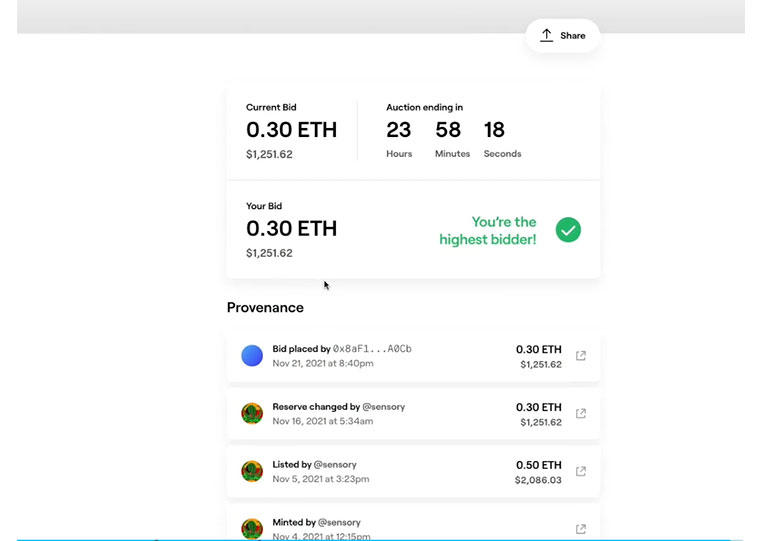This screenshot has height=541, width=763.
Task: Click 'Nov 16, 2021 at 5:34am' timestamp
Action: (x=323, y=421)
